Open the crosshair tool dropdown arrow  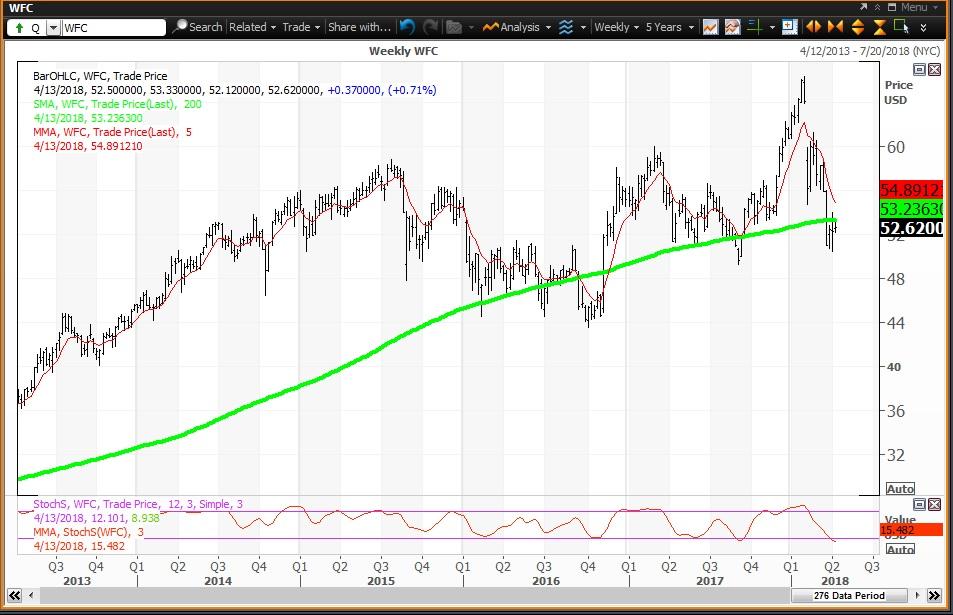click(x=772, y=28)
